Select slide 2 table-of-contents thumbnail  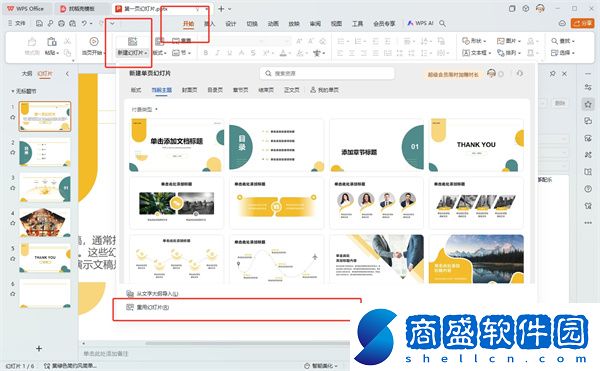(45, 152)
